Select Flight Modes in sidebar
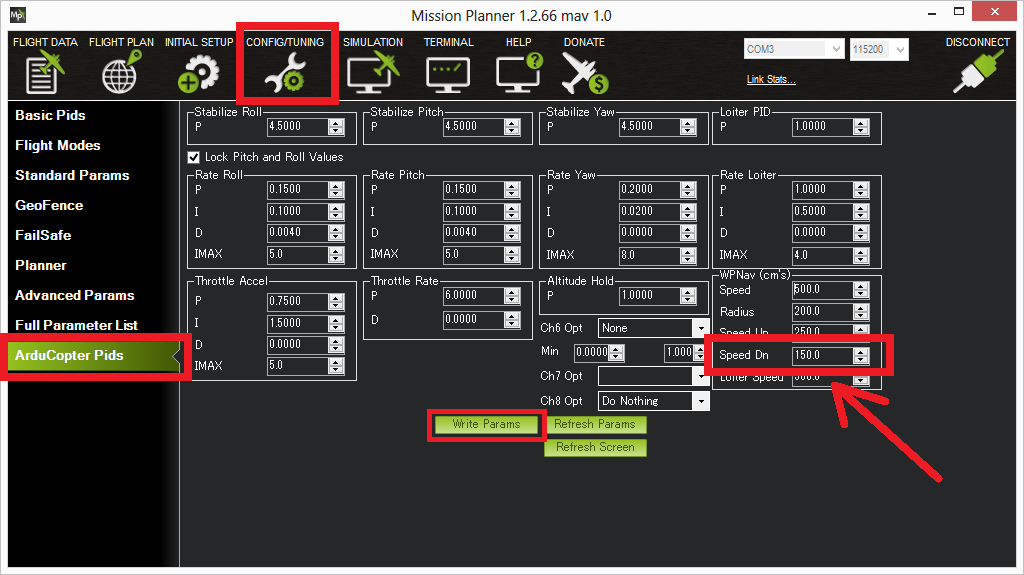The image size is (1024, 575). [58, 145]
